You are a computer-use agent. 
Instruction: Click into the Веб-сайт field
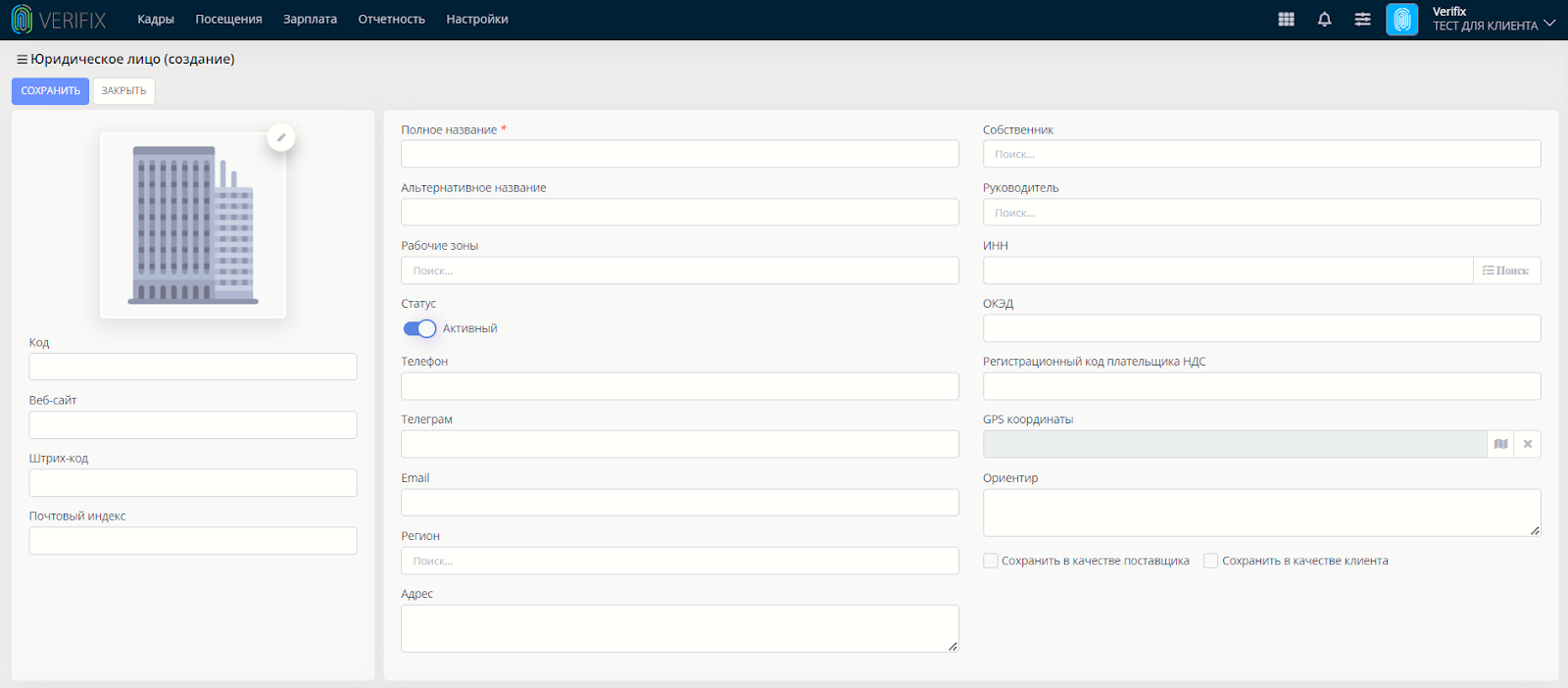click(193, 425)
